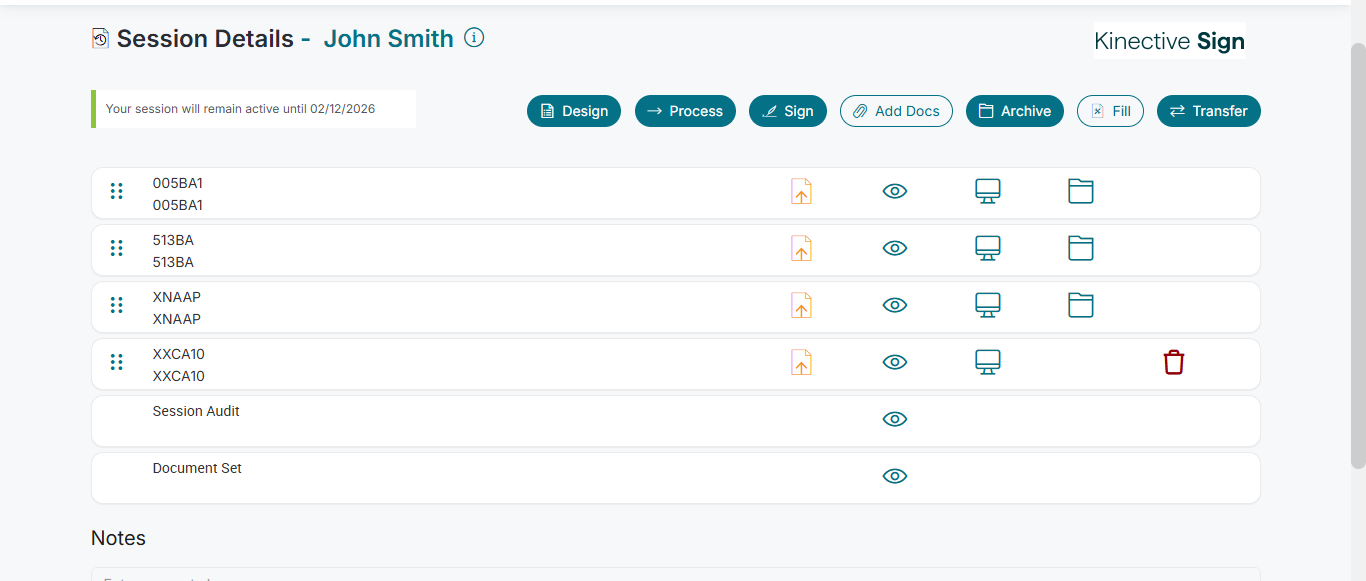Open the folder icon in 513BA row
The height and width of the screenshot is (581, 1366).
1081,248
